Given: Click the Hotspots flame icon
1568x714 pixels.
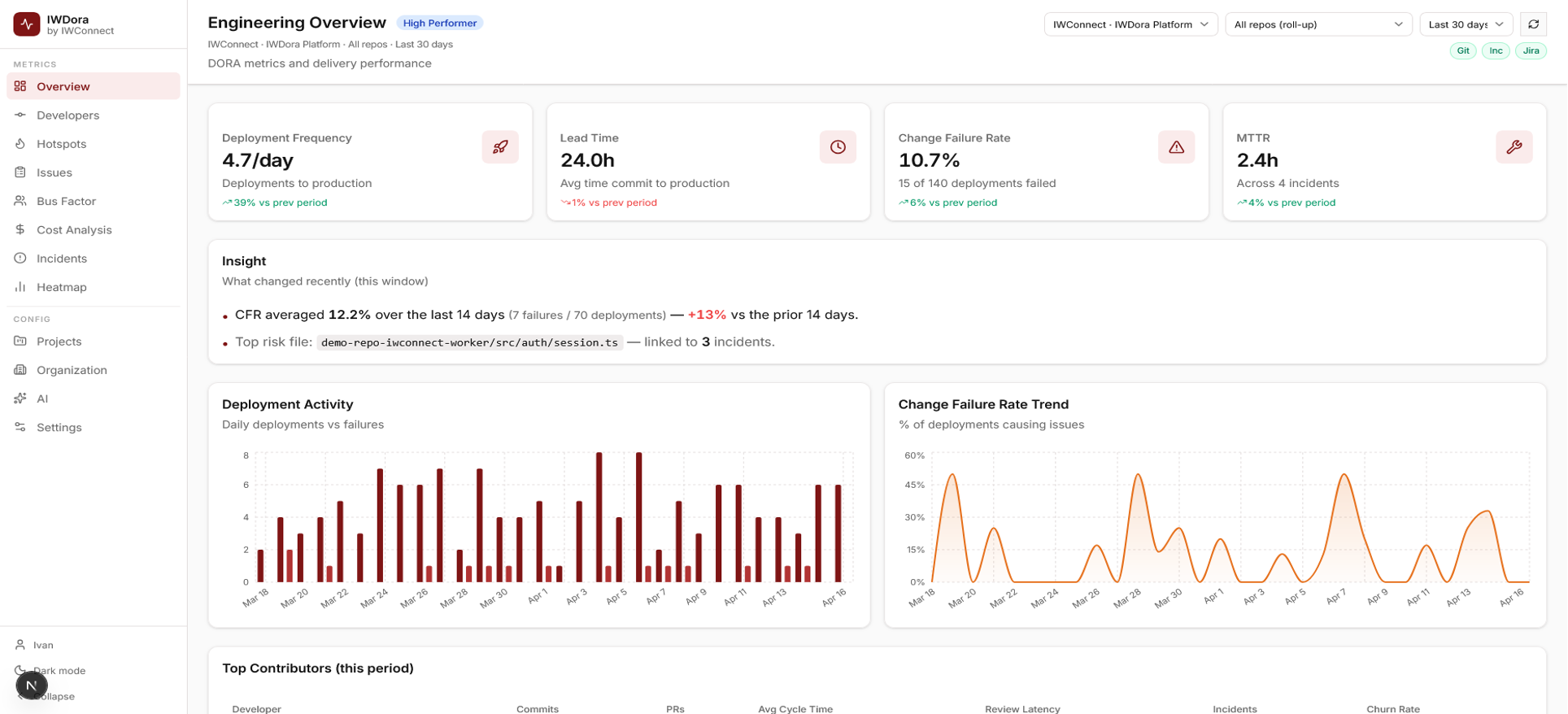Looking at the screenshot, I should click(20, 144).
